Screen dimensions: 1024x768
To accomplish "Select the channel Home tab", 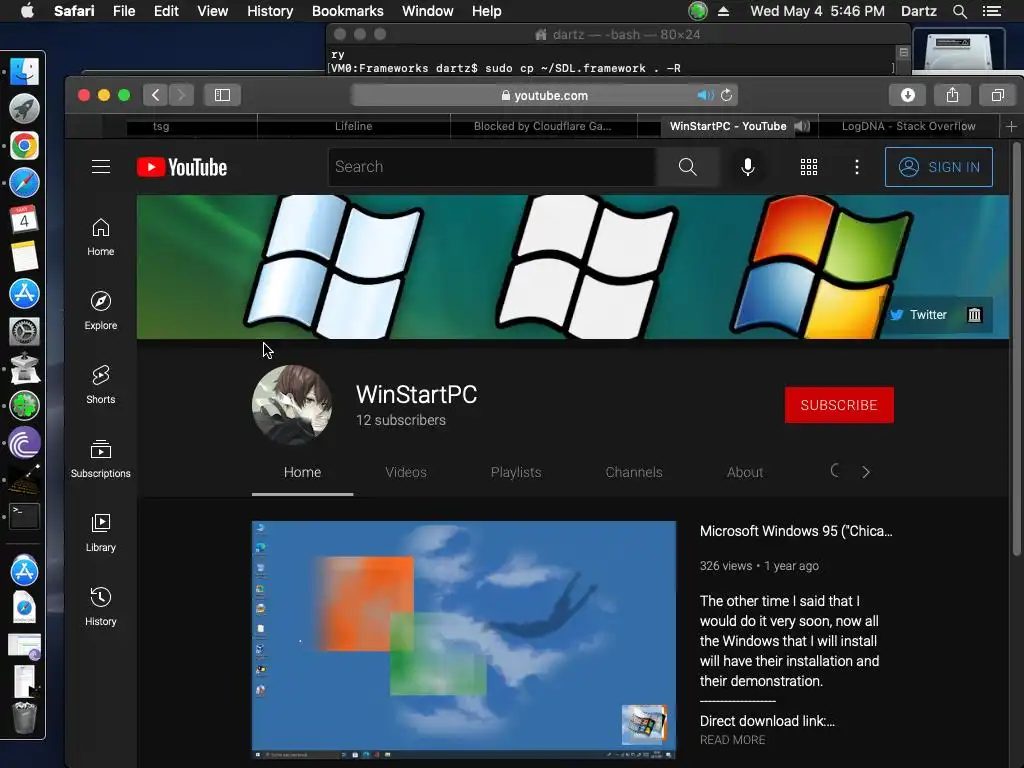I will click(302, 472).
